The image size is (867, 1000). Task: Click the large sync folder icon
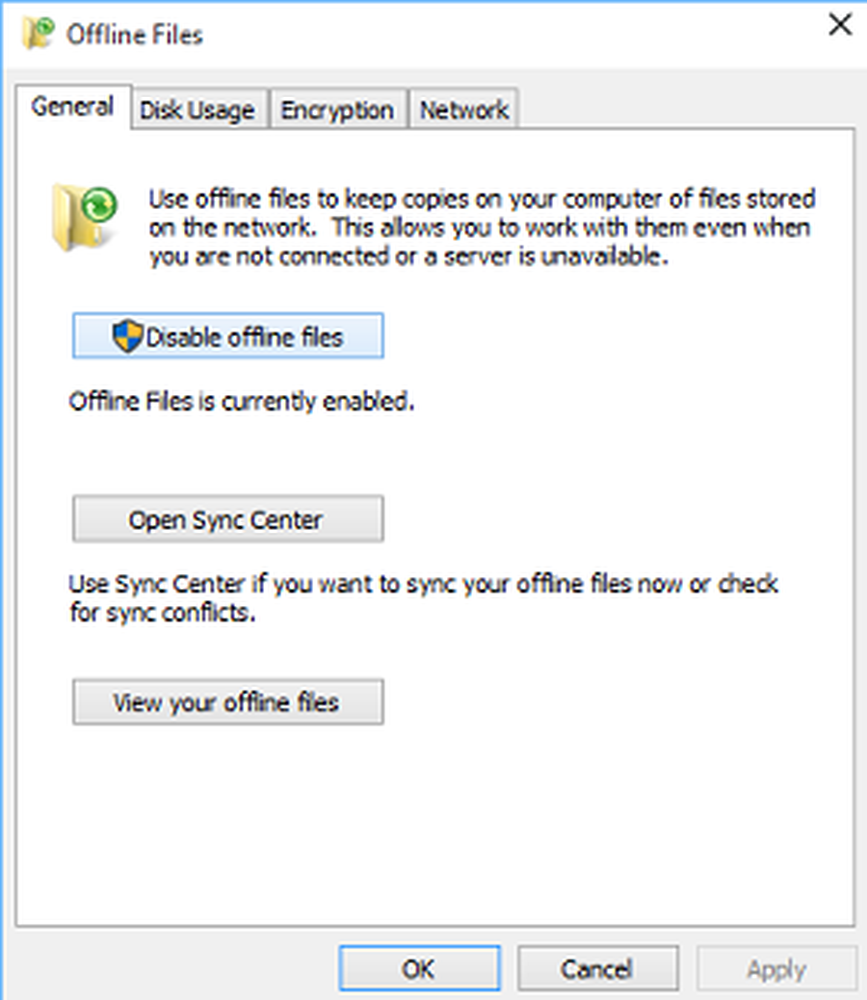point(84,218)
